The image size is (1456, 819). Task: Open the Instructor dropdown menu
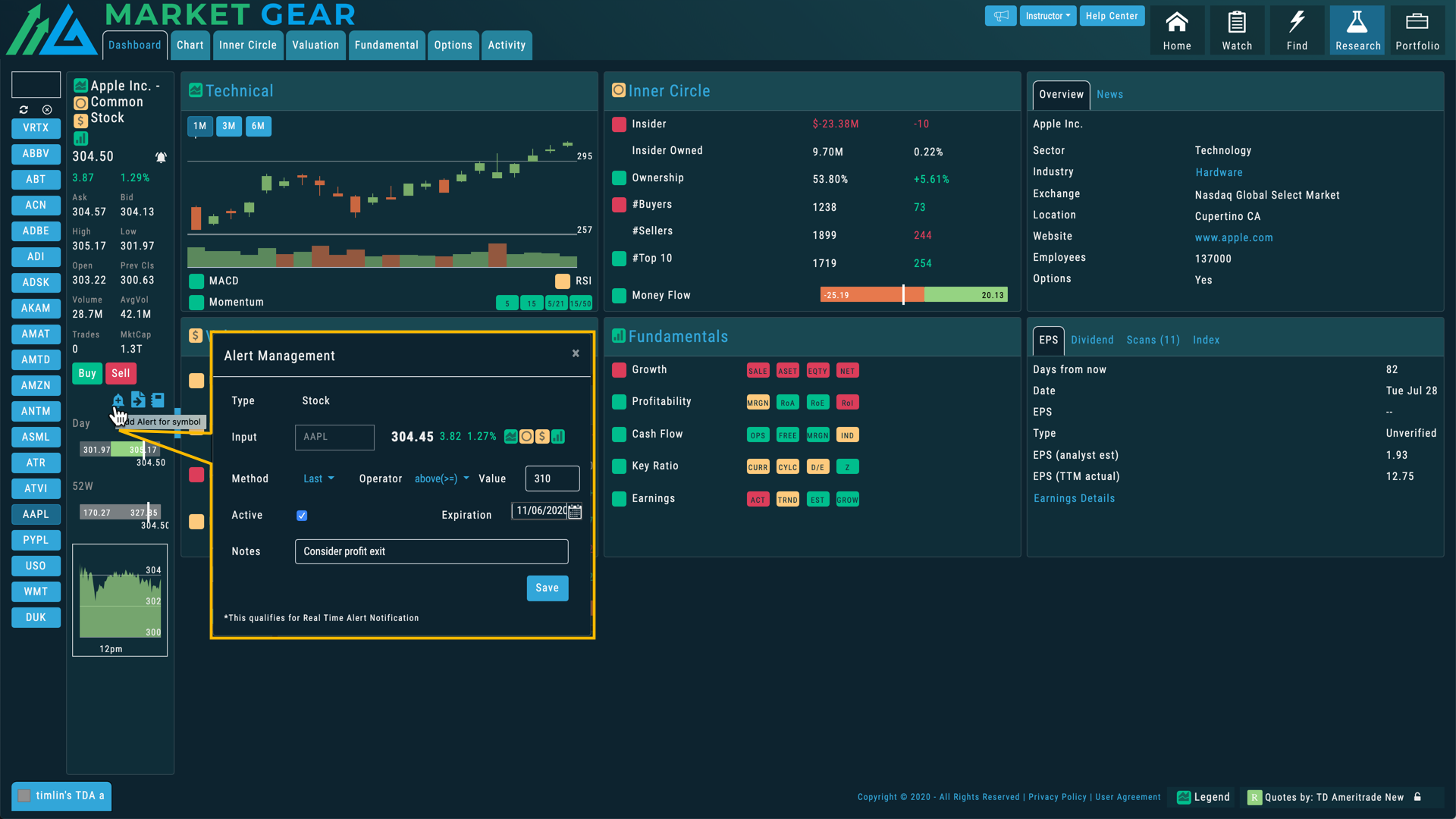[x=1048, y=16]
